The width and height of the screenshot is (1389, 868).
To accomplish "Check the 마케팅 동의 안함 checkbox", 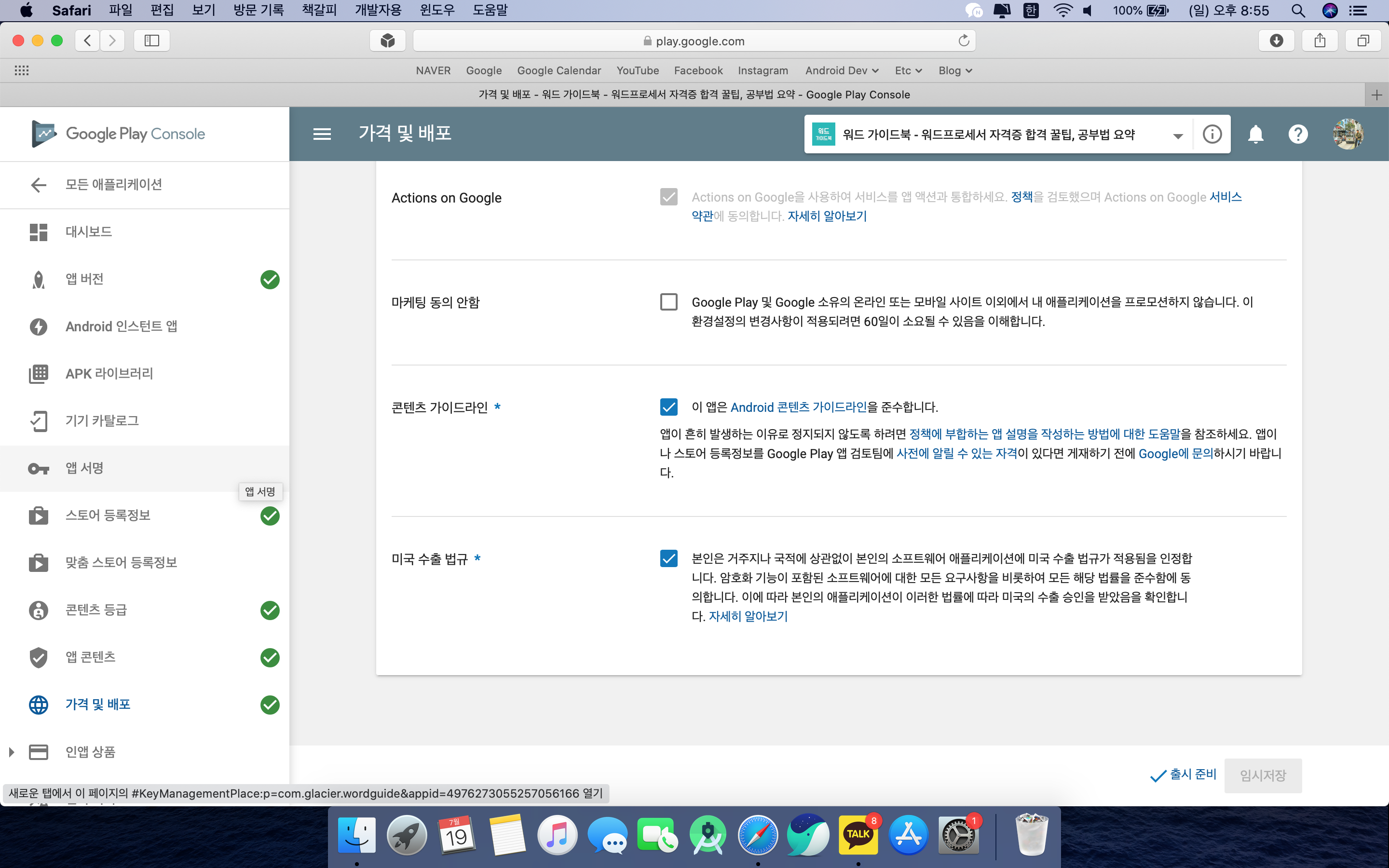I will (668, 302).
